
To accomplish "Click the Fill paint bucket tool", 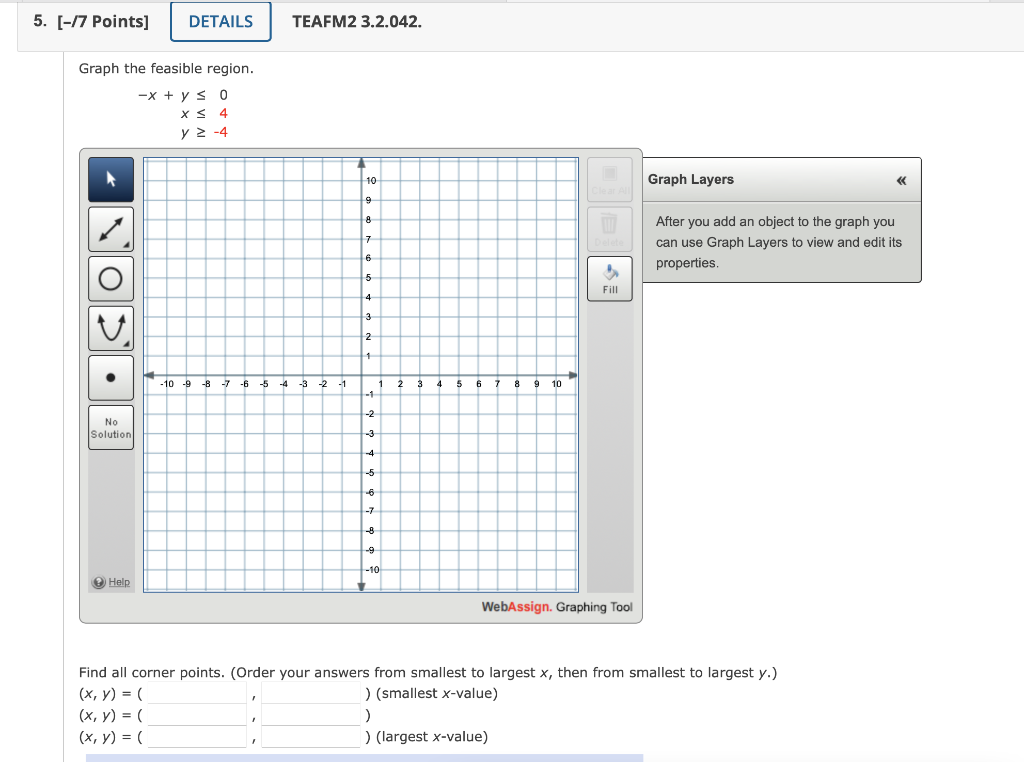I will (609, 278).
